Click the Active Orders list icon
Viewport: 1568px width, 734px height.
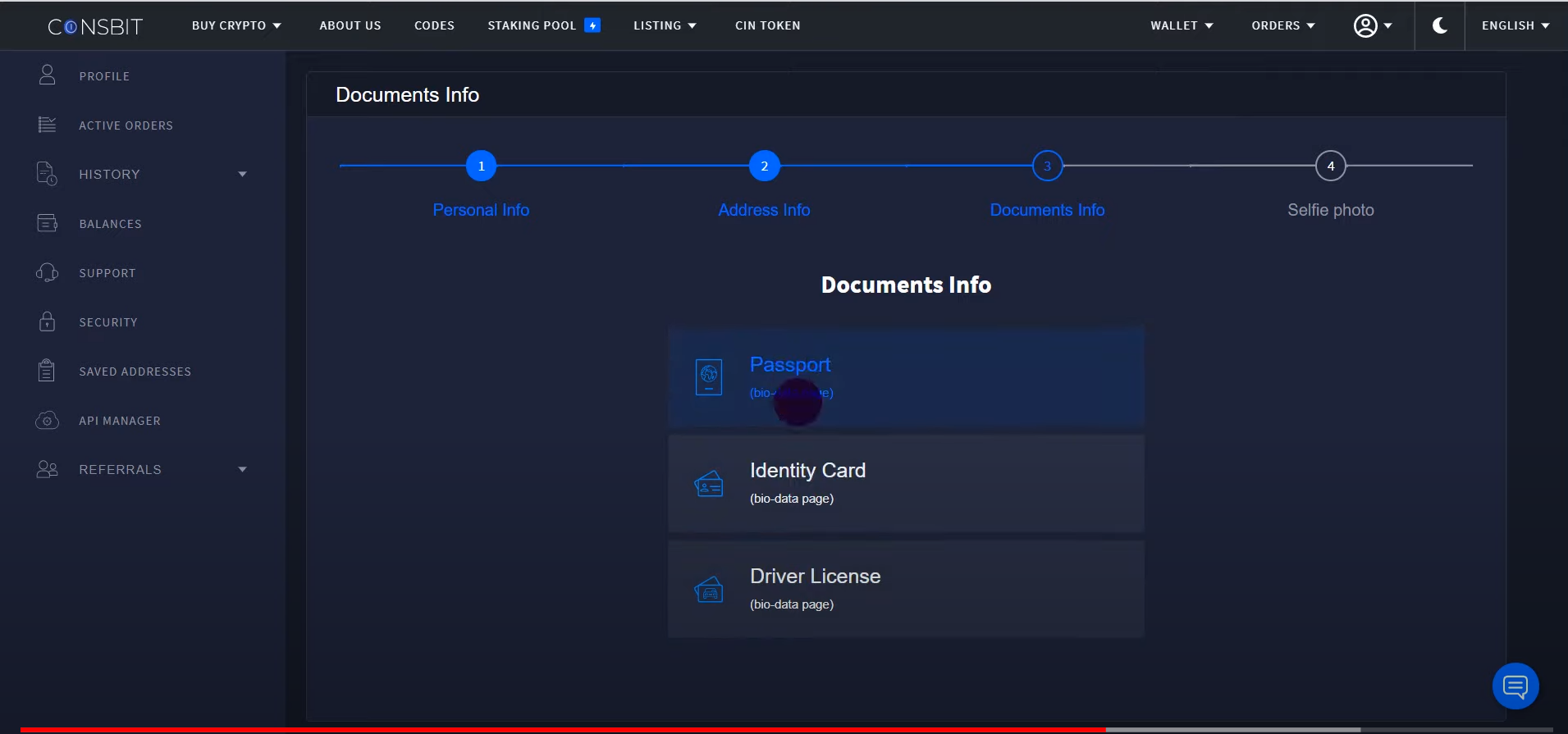pyautogui.click(x=48, y=125)
